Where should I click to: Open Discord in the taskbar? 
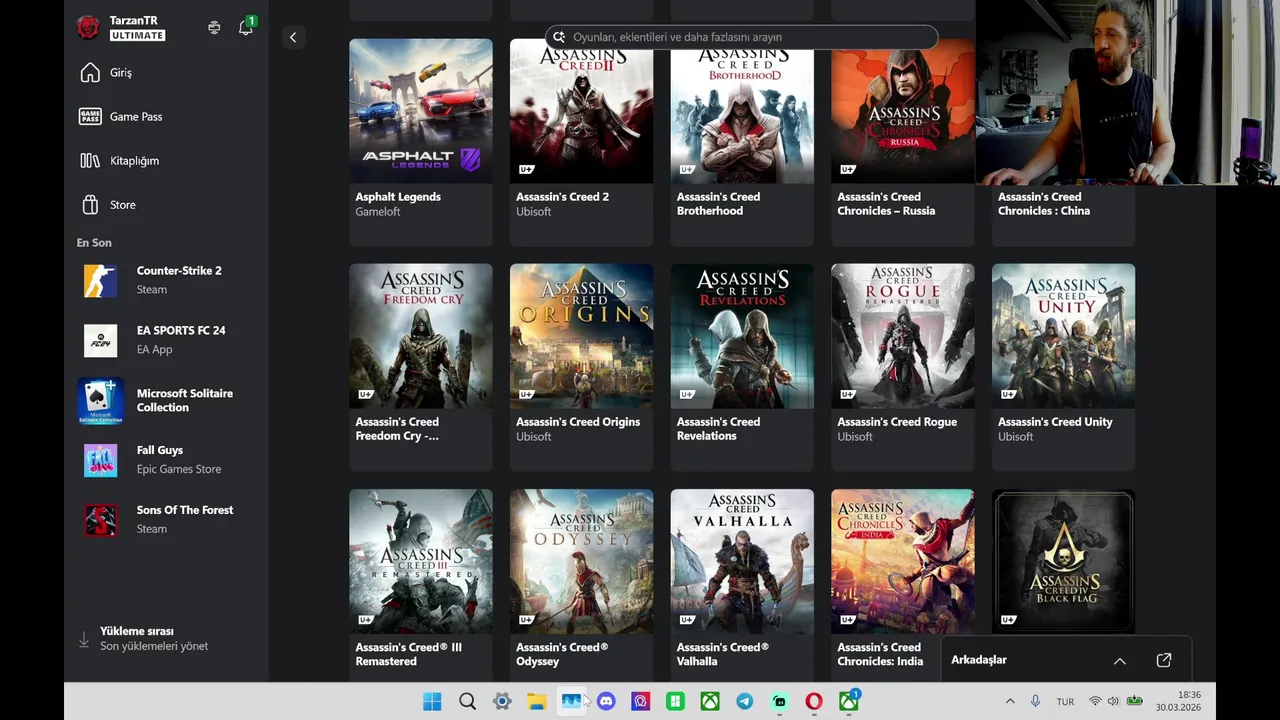(x=606, y=702)
